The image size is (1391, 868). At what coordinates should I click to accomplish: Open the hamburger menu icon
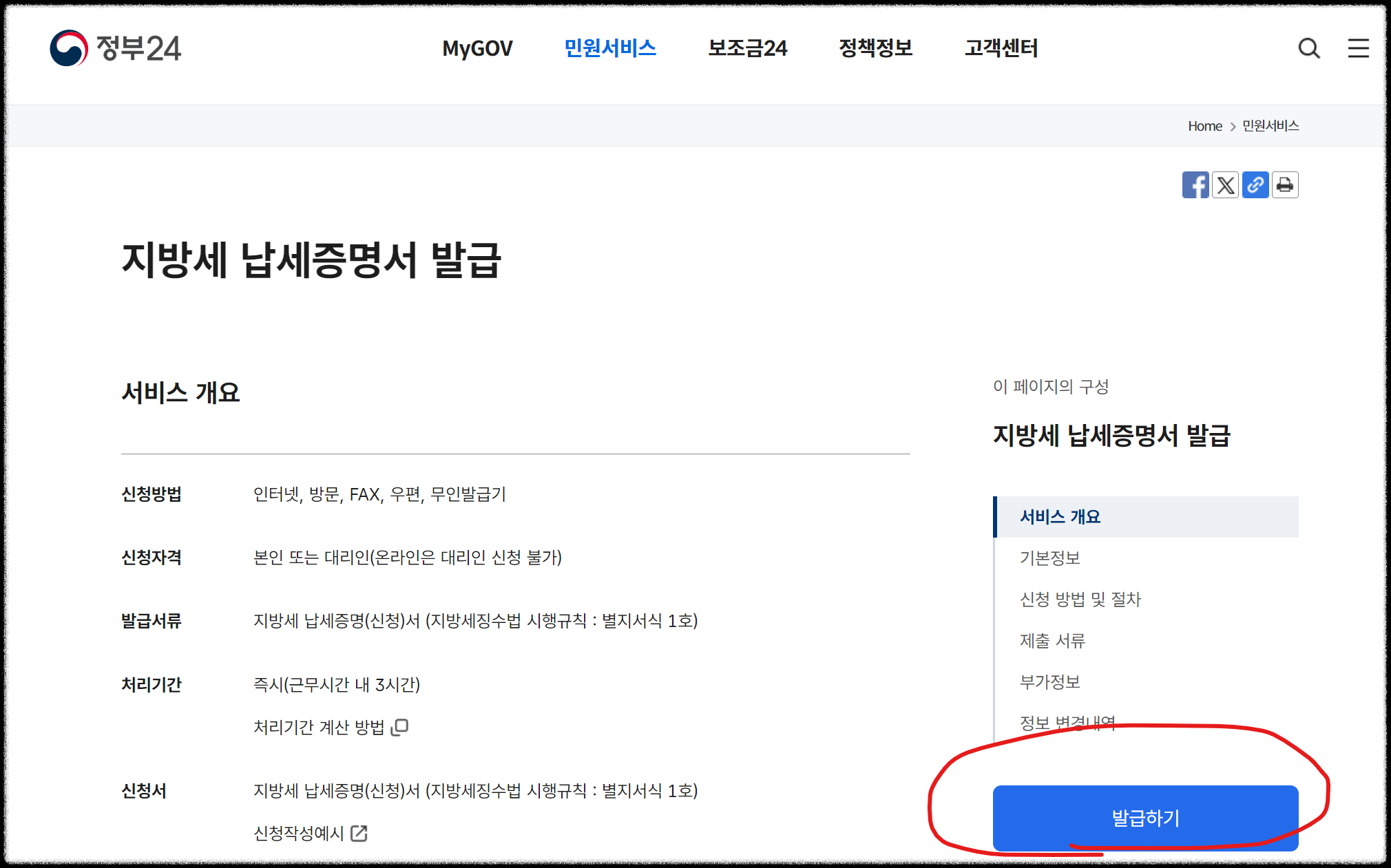click(x=1358, y=48)
